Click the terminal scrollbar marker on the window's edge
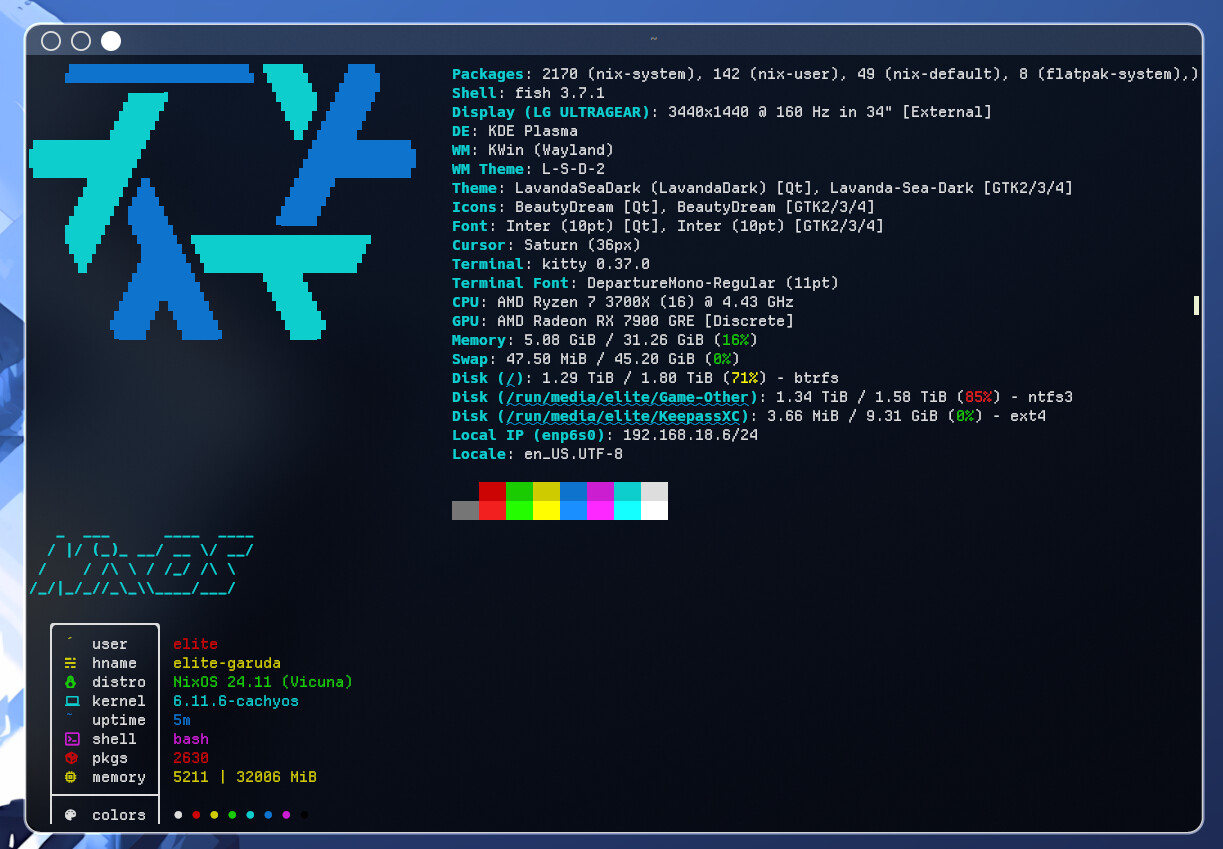 pos(1196,305)
